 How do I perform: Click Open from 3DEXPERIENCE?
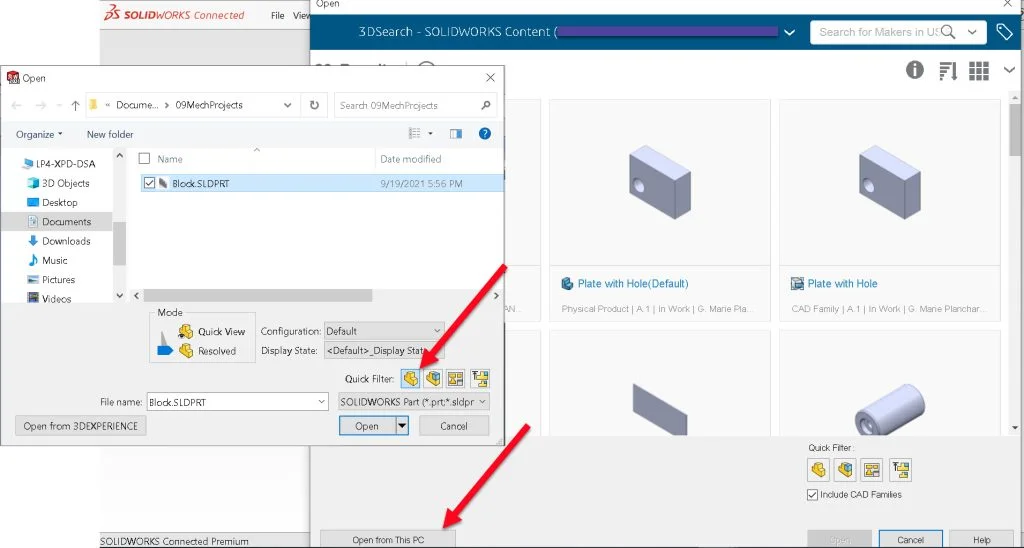80,426
